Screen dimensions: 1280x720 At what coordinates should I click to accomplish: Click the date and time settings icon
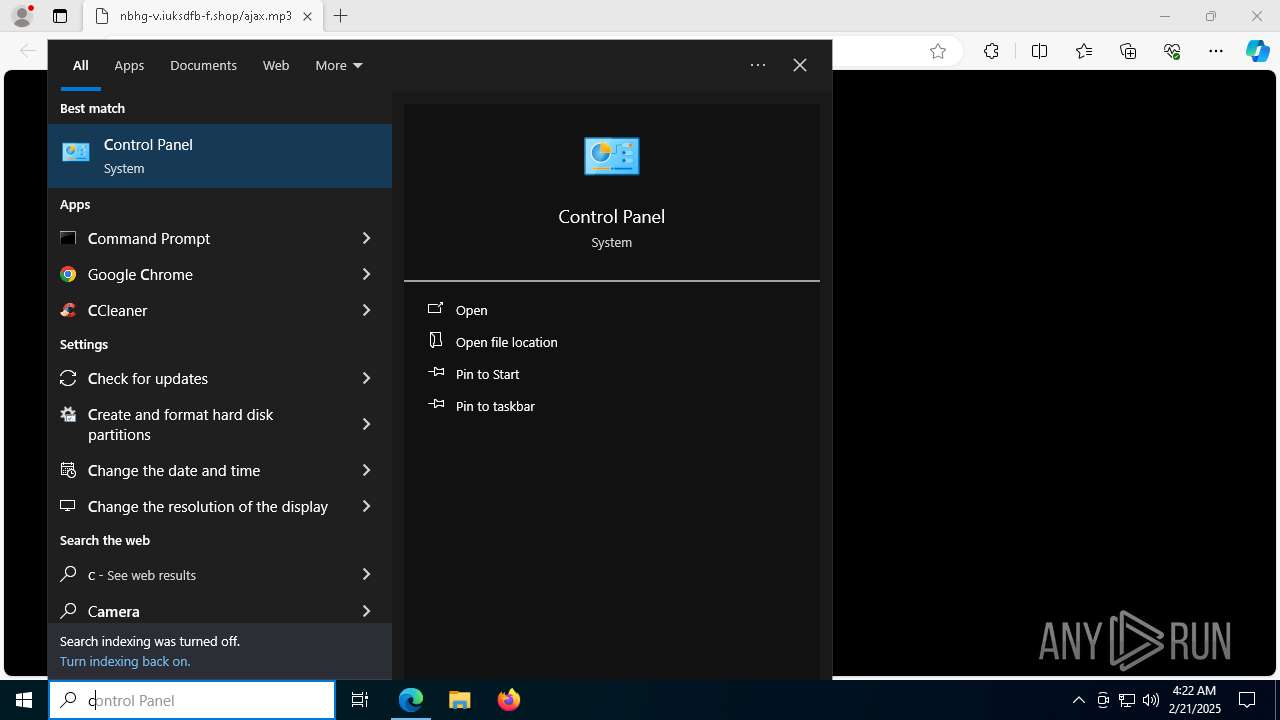point(68,470)
